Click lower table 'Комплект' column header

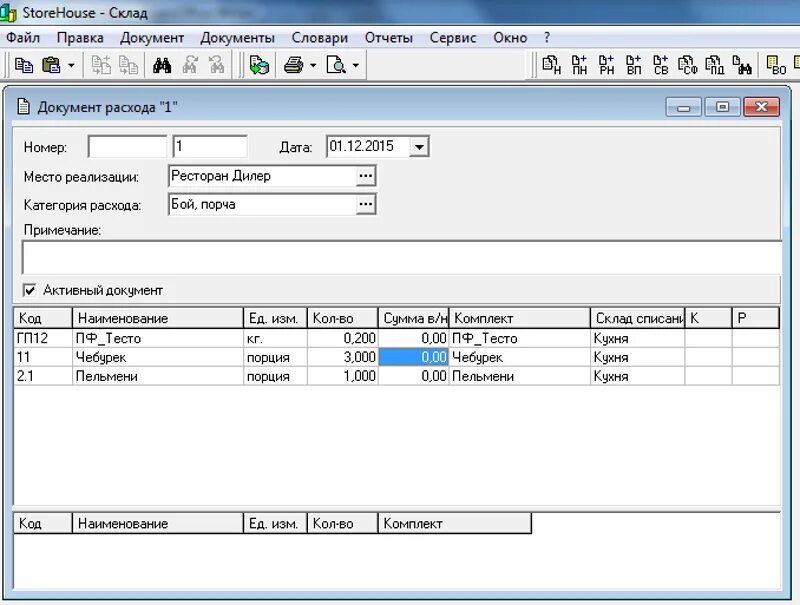pyautogui.click(x=455, y=523)
